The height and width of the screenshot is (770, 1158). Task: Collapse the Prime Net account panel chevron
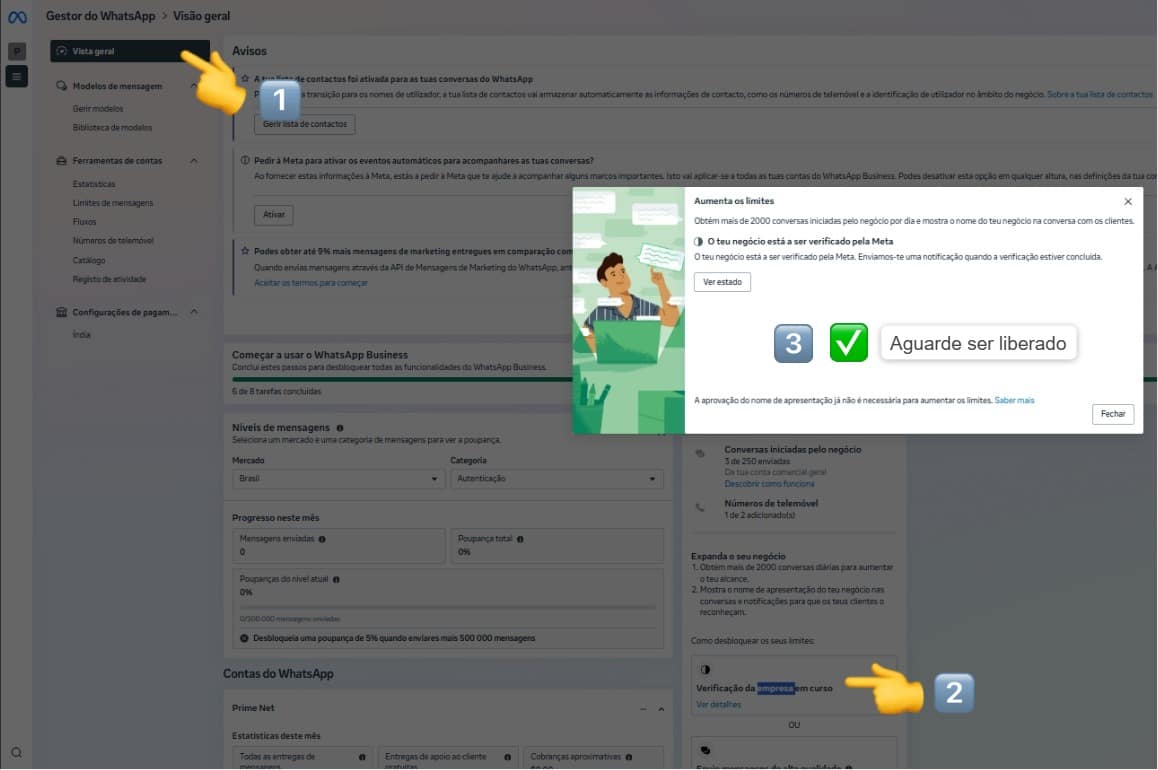tap(661, 709)
